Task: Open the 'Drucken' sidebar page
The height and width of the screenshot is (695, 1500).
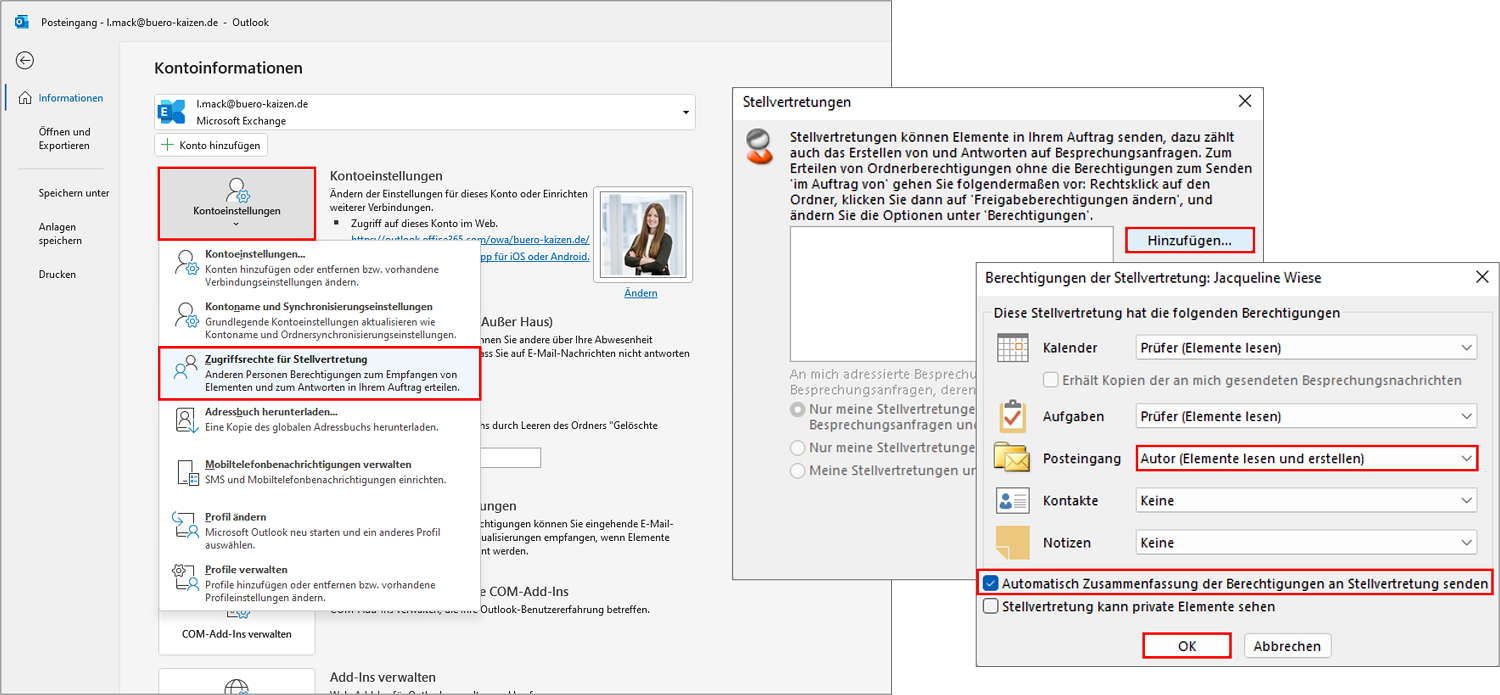Action: pyautogui.click(x=57, y=274)
